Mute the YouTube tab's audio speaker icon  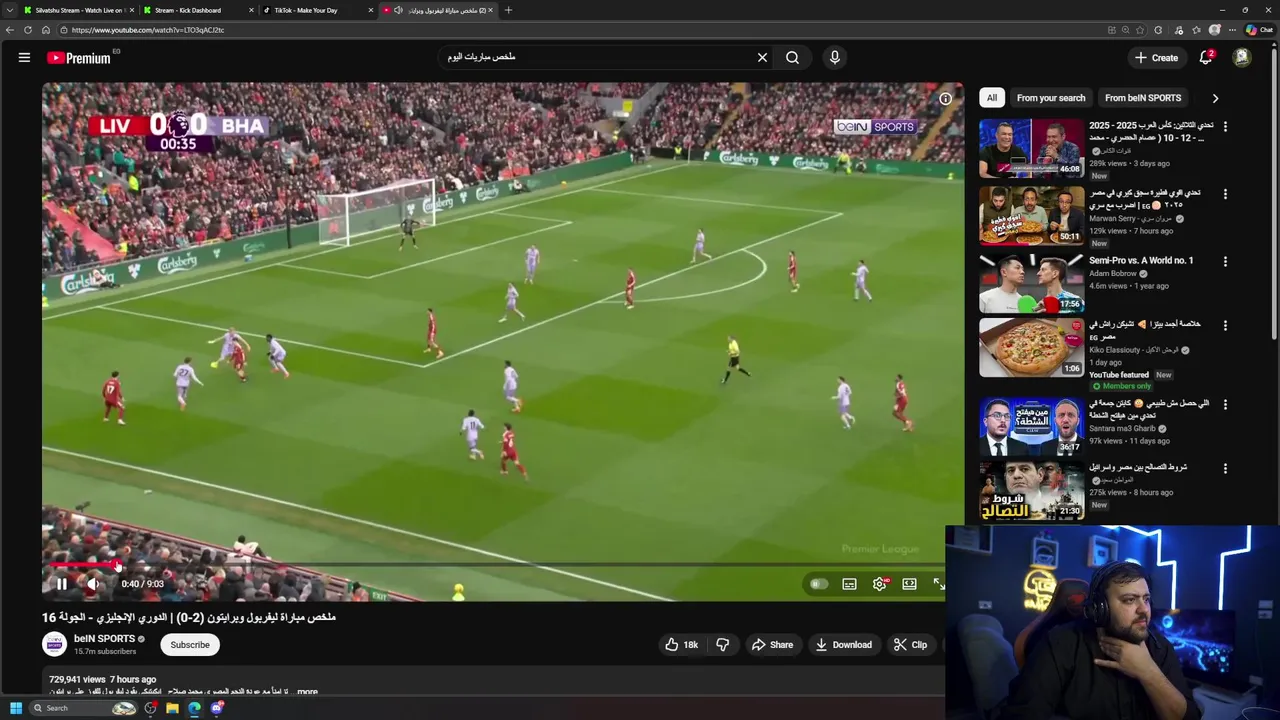click(x=398, y=10)
